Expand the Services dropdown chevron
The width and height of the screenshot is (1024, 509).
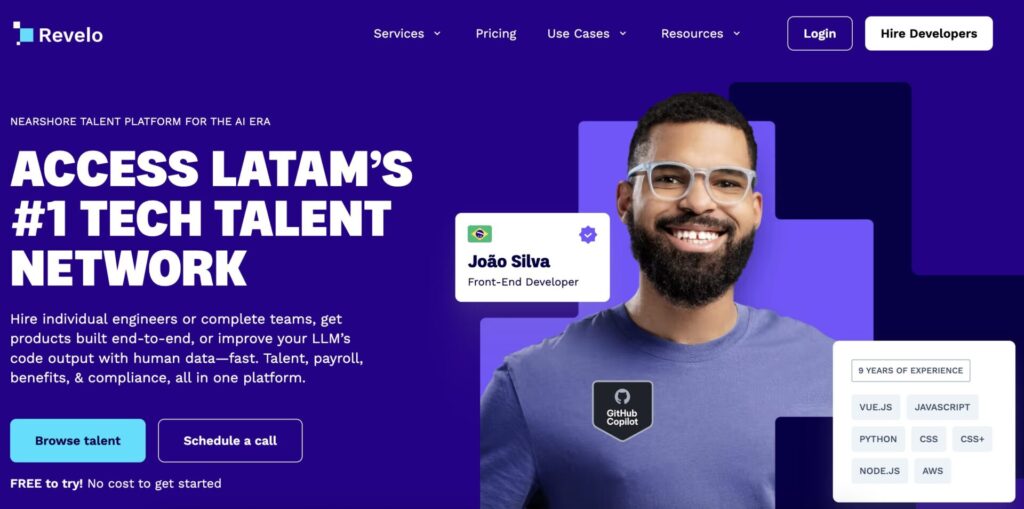(x=437, y=33)
